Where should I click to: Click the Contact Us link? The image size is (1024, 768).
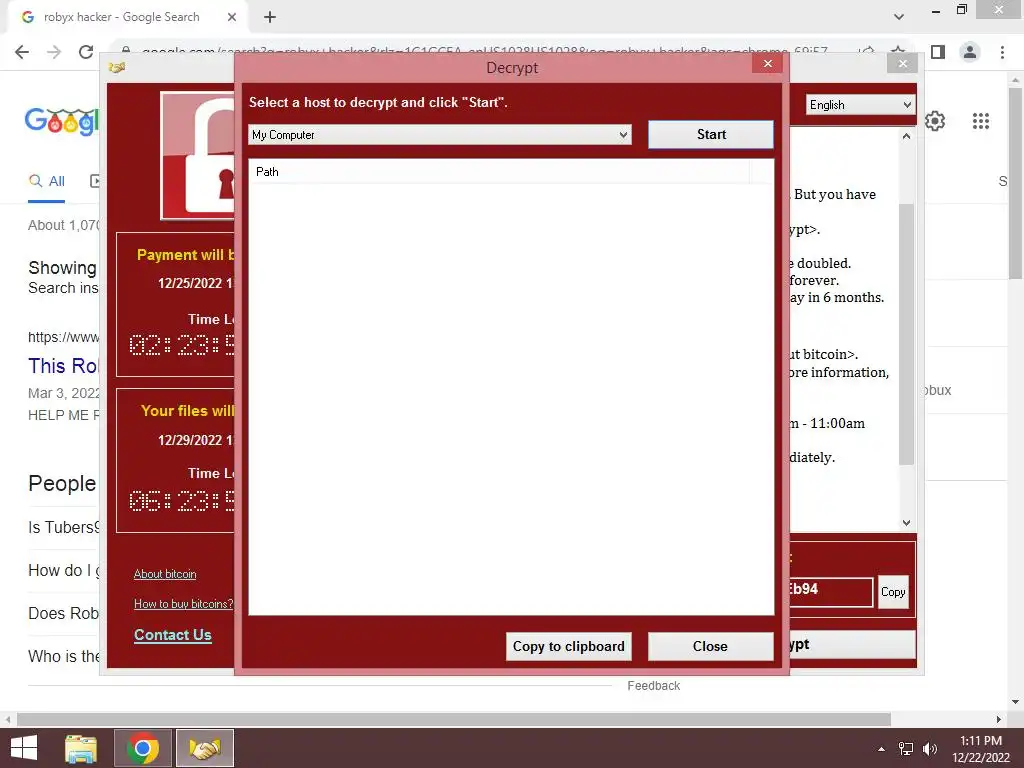click(172, 635)
